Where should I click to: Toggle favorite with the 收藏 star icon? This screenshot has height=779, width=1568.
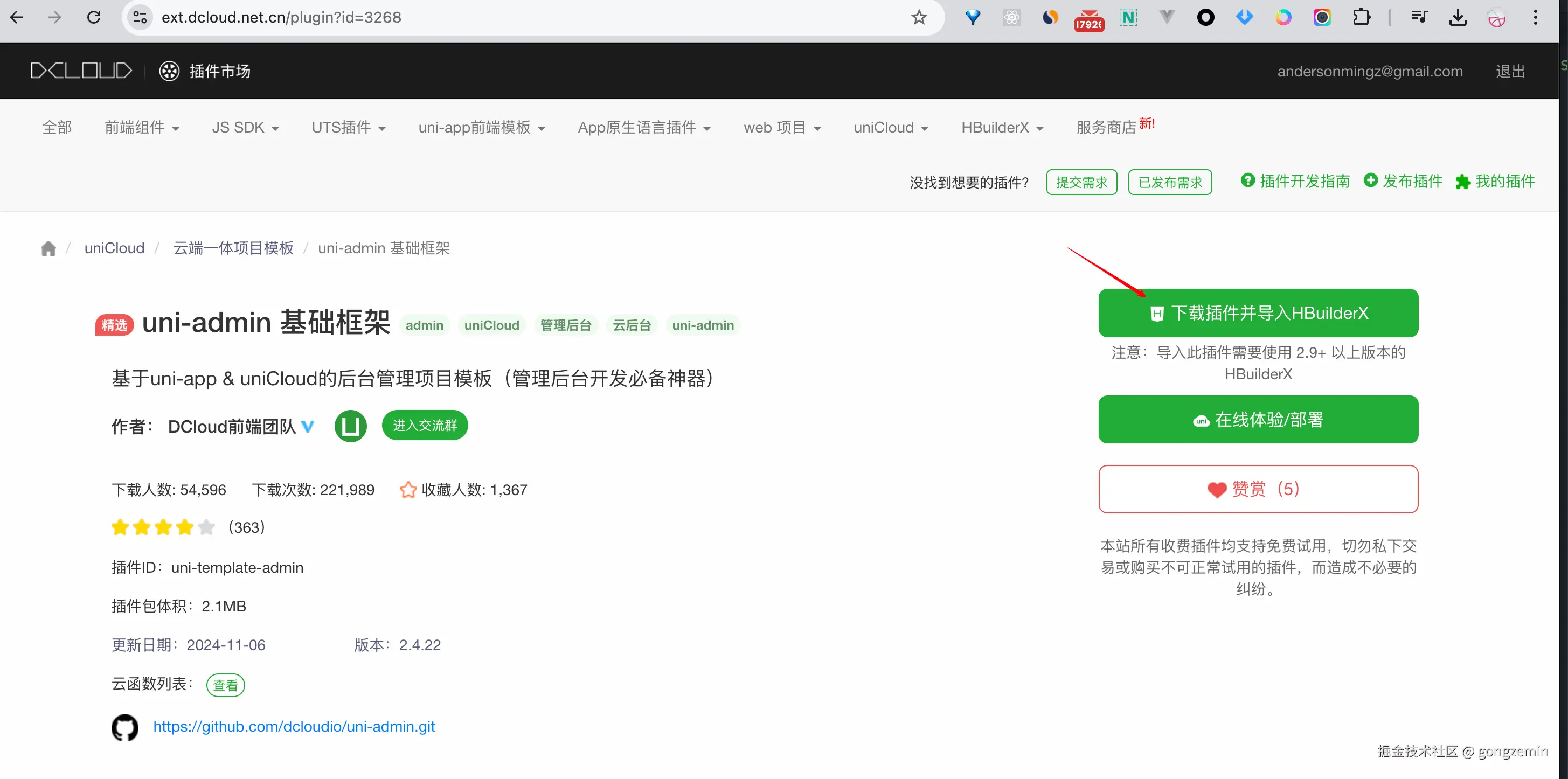pyautogui.click(x=408, y=490)
